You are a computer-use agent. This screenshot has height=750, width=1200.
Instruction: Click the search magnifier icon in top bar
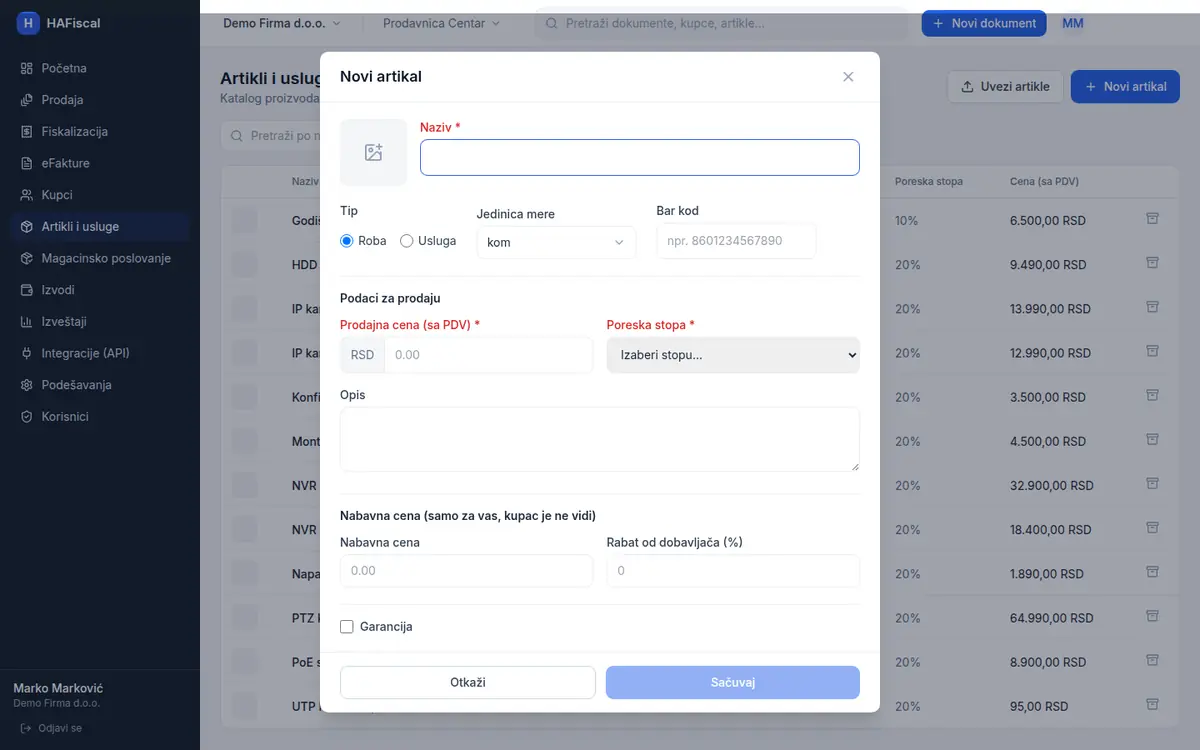tap(551, 23)
